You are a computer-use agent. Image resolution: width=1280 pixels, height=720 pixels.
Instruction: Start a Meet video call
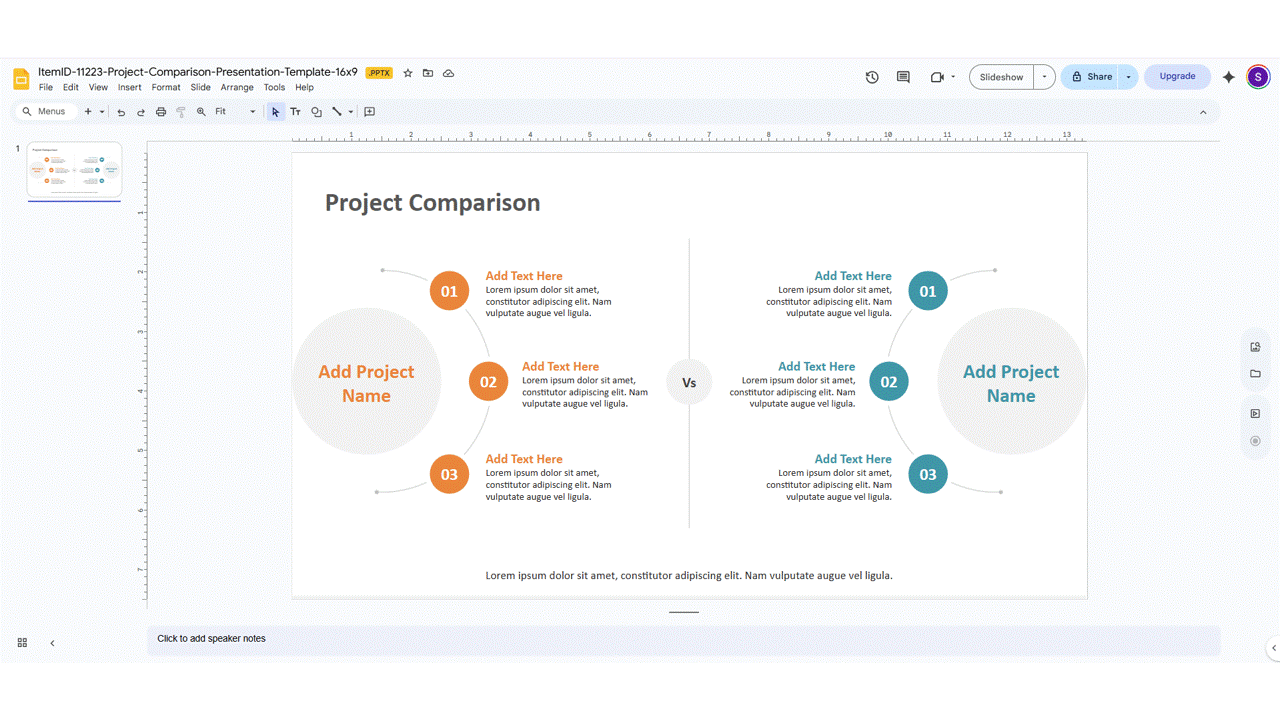(936, 76)
